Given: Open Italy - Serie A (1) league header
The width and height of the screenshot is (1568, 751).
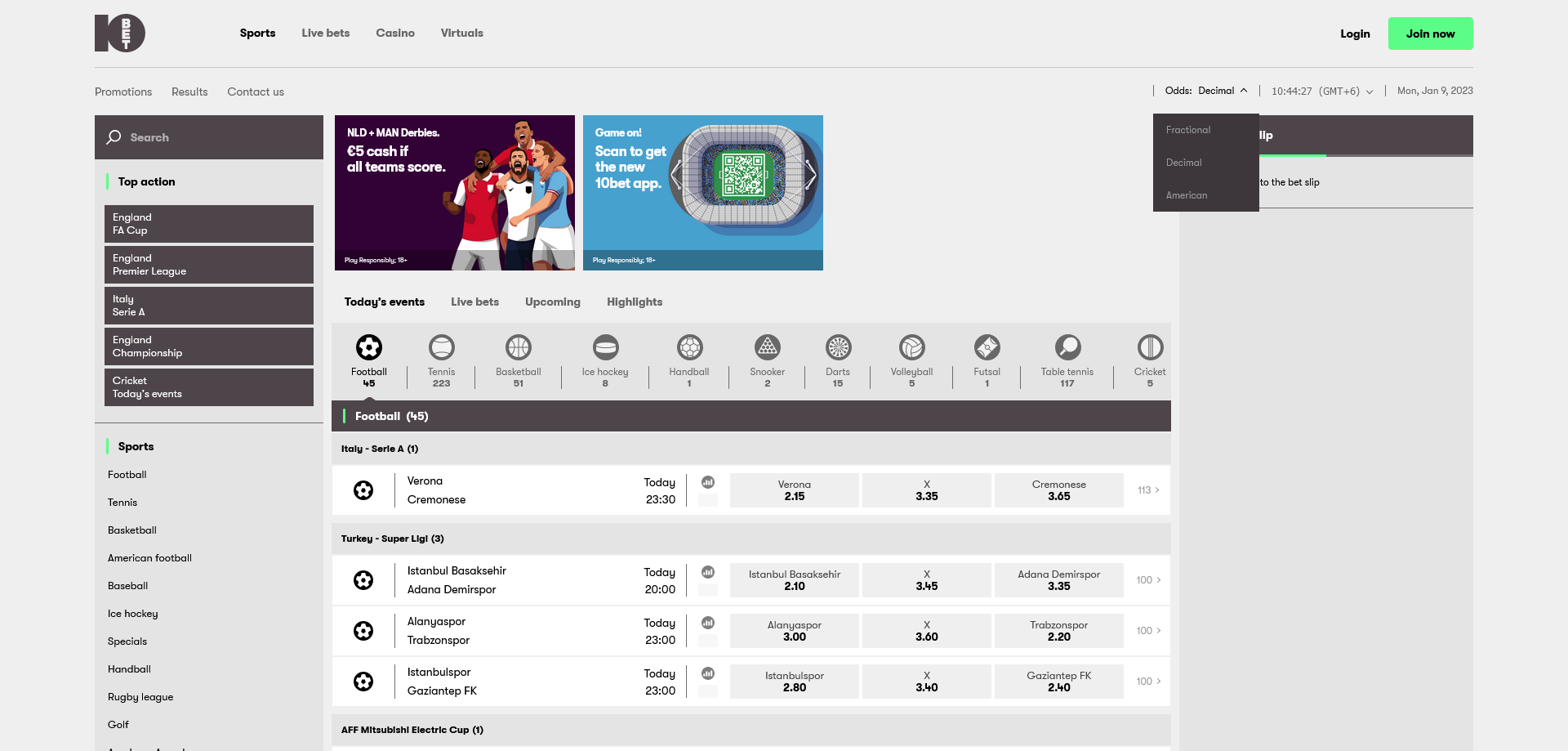Looking at the screenshot, I should pyautogui.click(x=751, y=449).
